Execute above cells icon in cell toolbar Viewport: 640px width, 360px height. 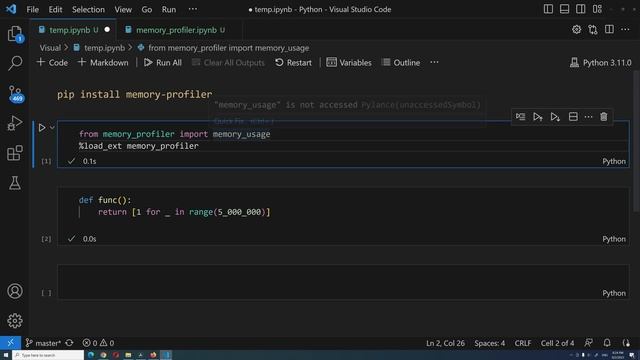click(538, 117)
